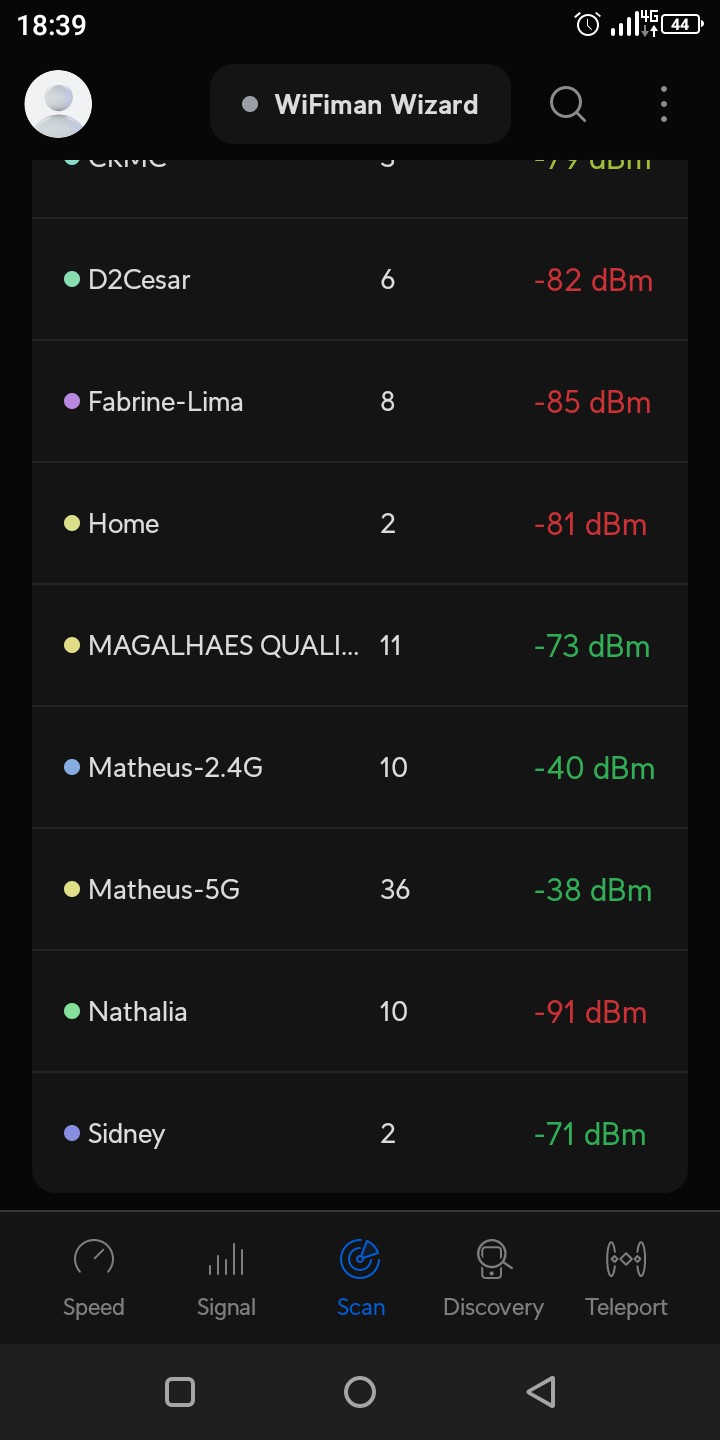Tap the Signal bars icon
Screen dimensions: 720x1440
pos(226,1258)
